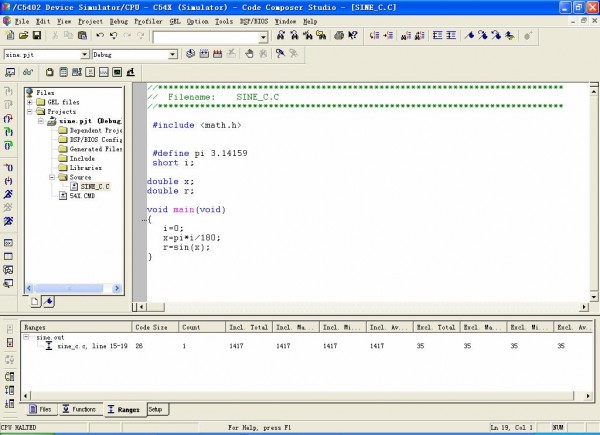Collapse the Source folder in tree
Viewport: 600px width, 435px height.
point(51,177)
